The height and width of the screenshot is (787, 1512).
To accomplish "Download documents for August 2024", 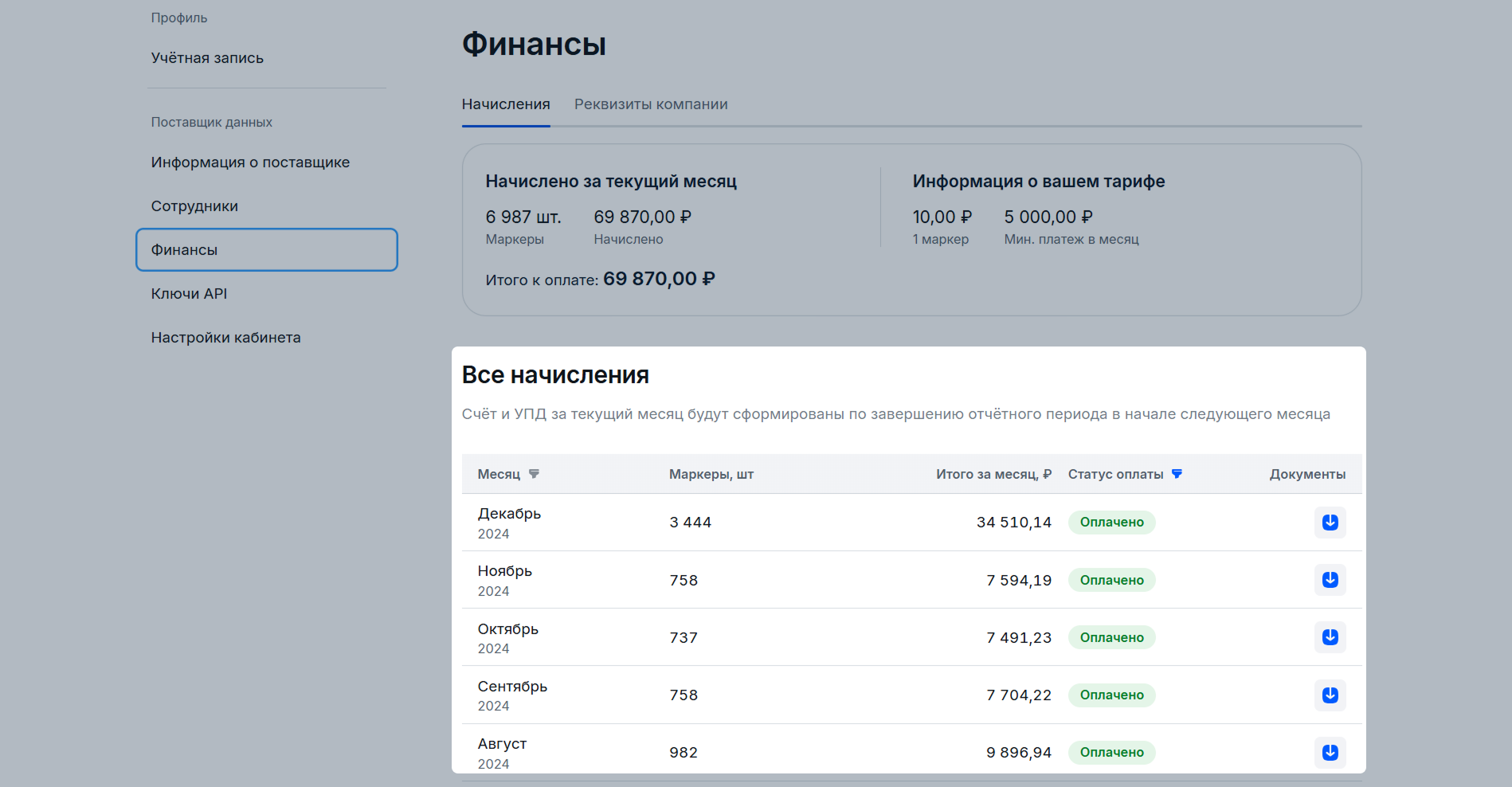I will click(x=1330, y=752).
